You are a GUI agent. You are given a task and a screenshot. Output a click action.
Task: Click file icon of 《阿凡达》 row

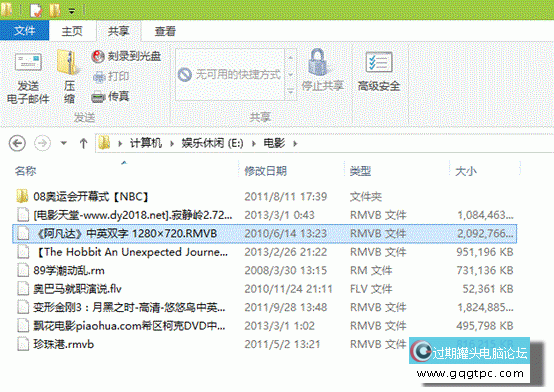click(23, 233)
